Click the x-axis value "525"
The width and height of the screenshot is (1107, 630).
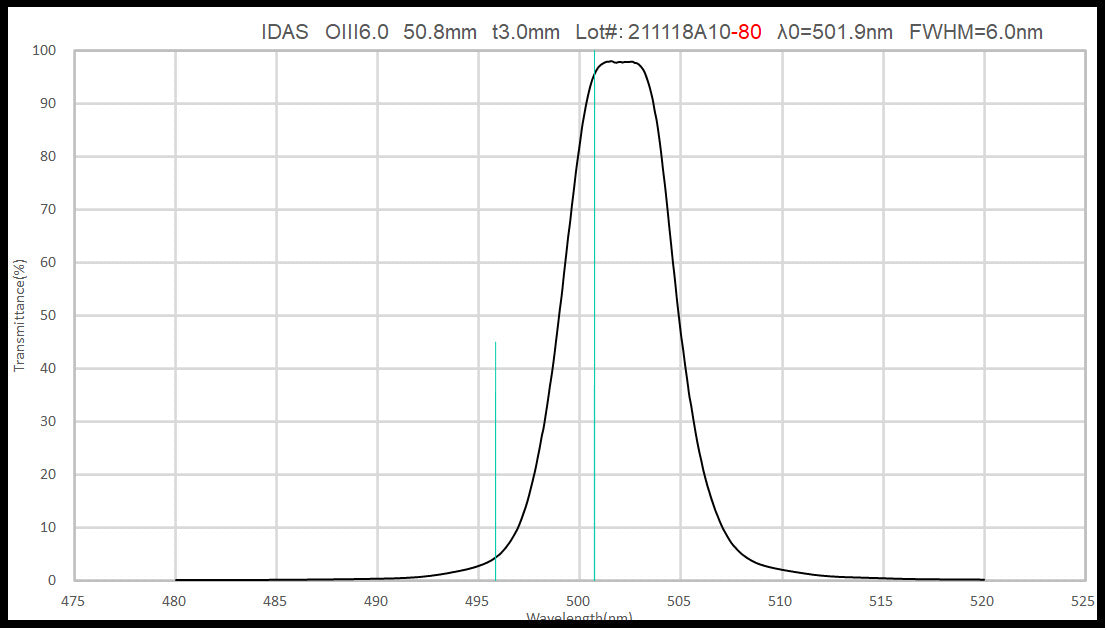1083,602
